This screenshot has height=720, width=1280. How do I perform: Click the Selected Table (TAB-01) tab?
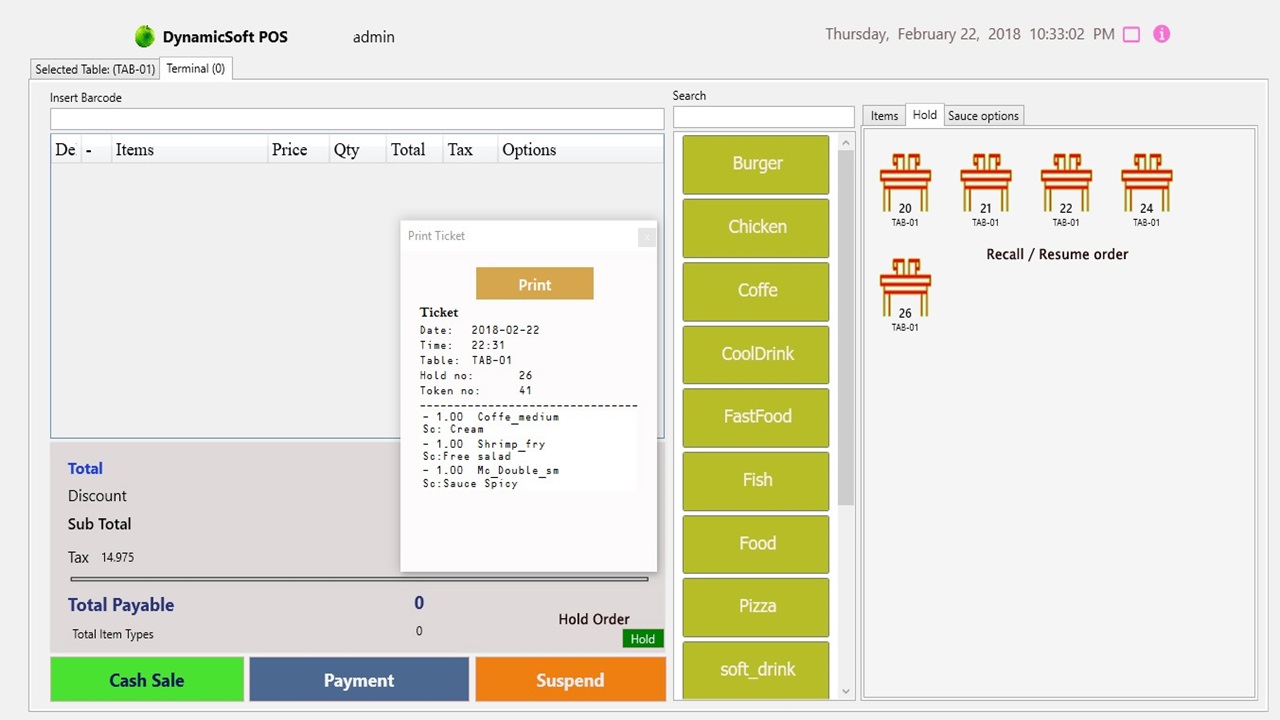94,69
